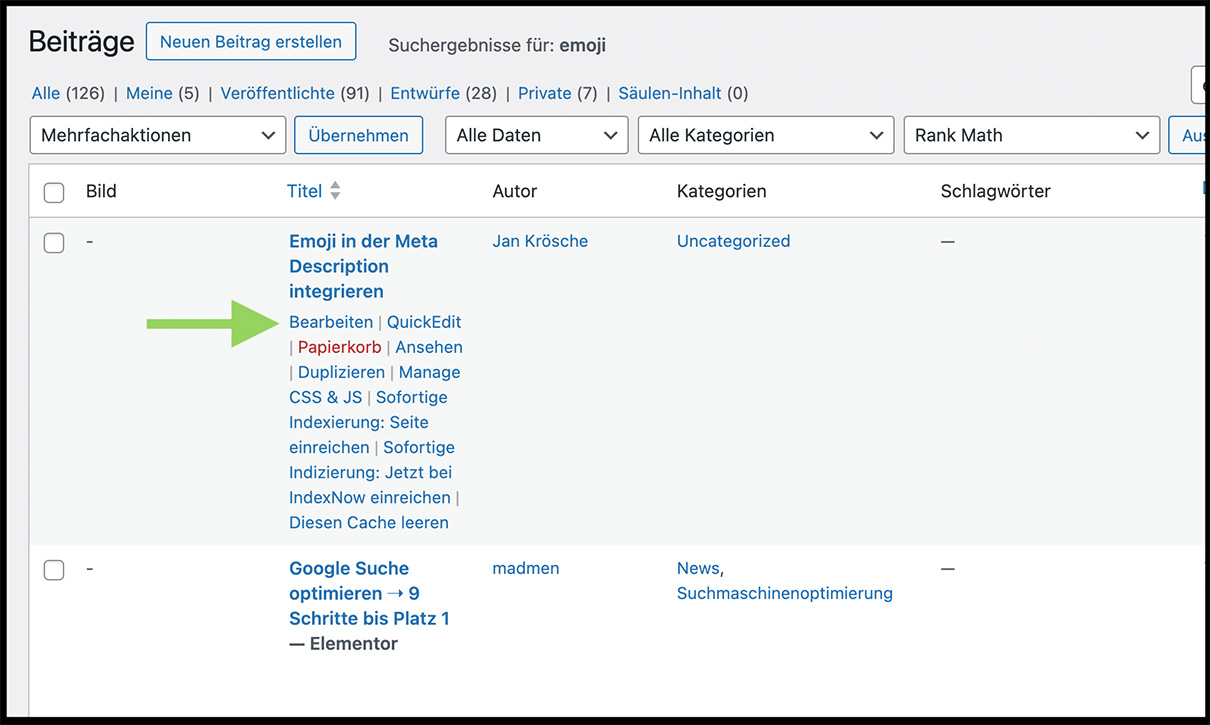
Task: Open QuickEdit for the emoji post
Action: pyautogui.click(x=424, y=322)
